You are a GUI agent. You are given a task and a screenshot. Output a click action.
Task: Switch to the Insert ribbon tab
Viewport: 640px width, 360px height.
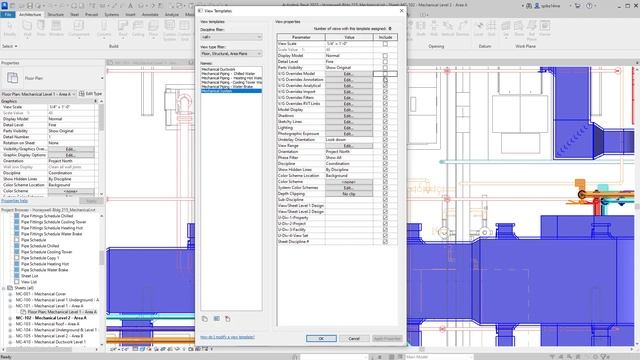130,14
